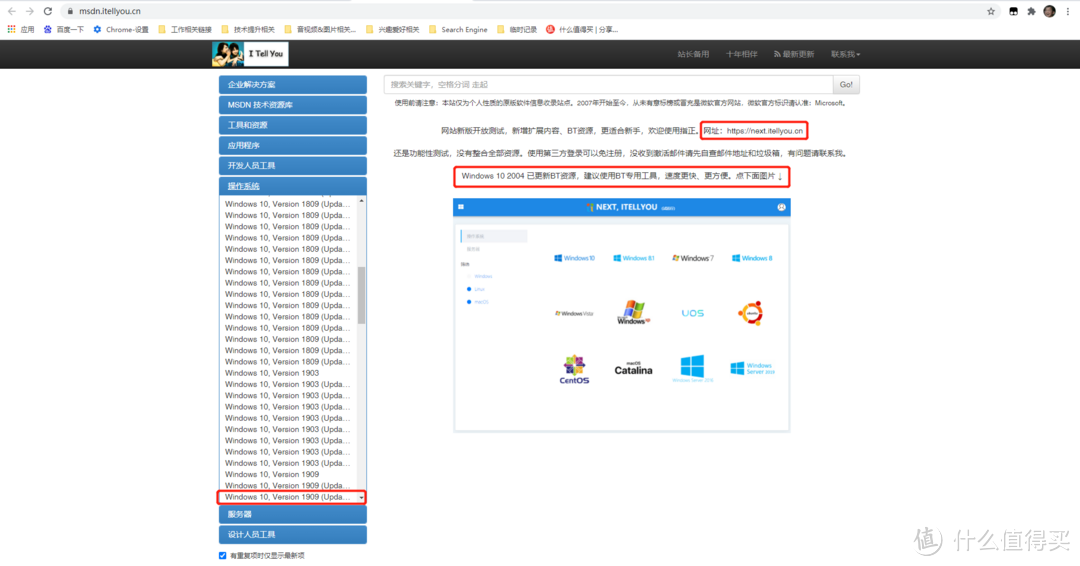Image resolution: width=1080 pixels, height=566 pixels.
Task: Expand the 服务器 category
Action: coord(293,514)
